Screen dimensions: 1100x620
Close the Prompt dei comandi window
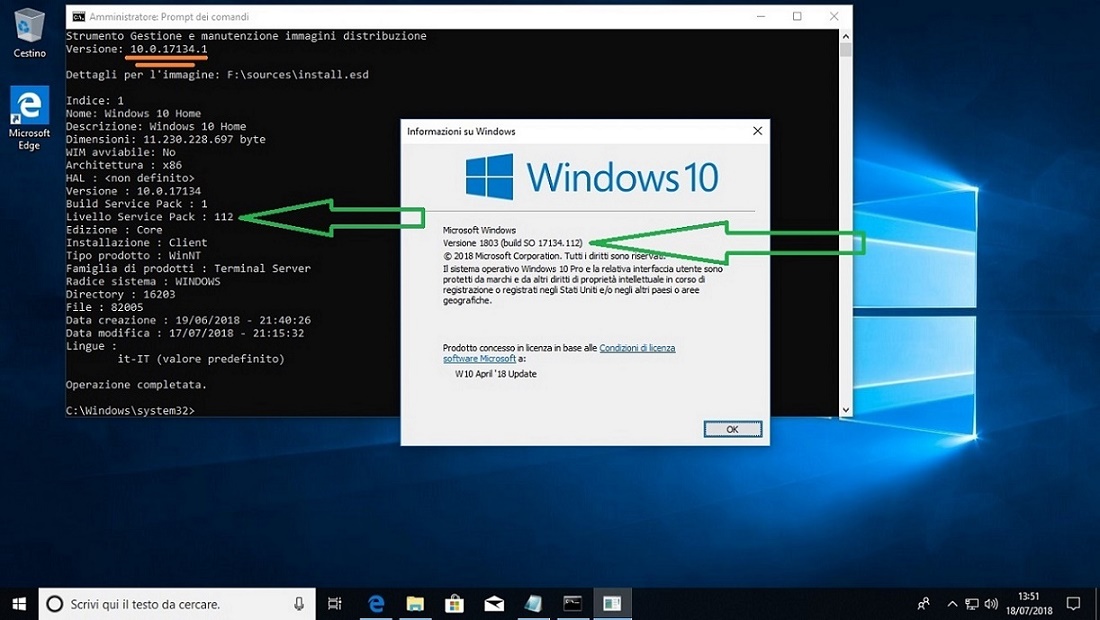[834, 16]
